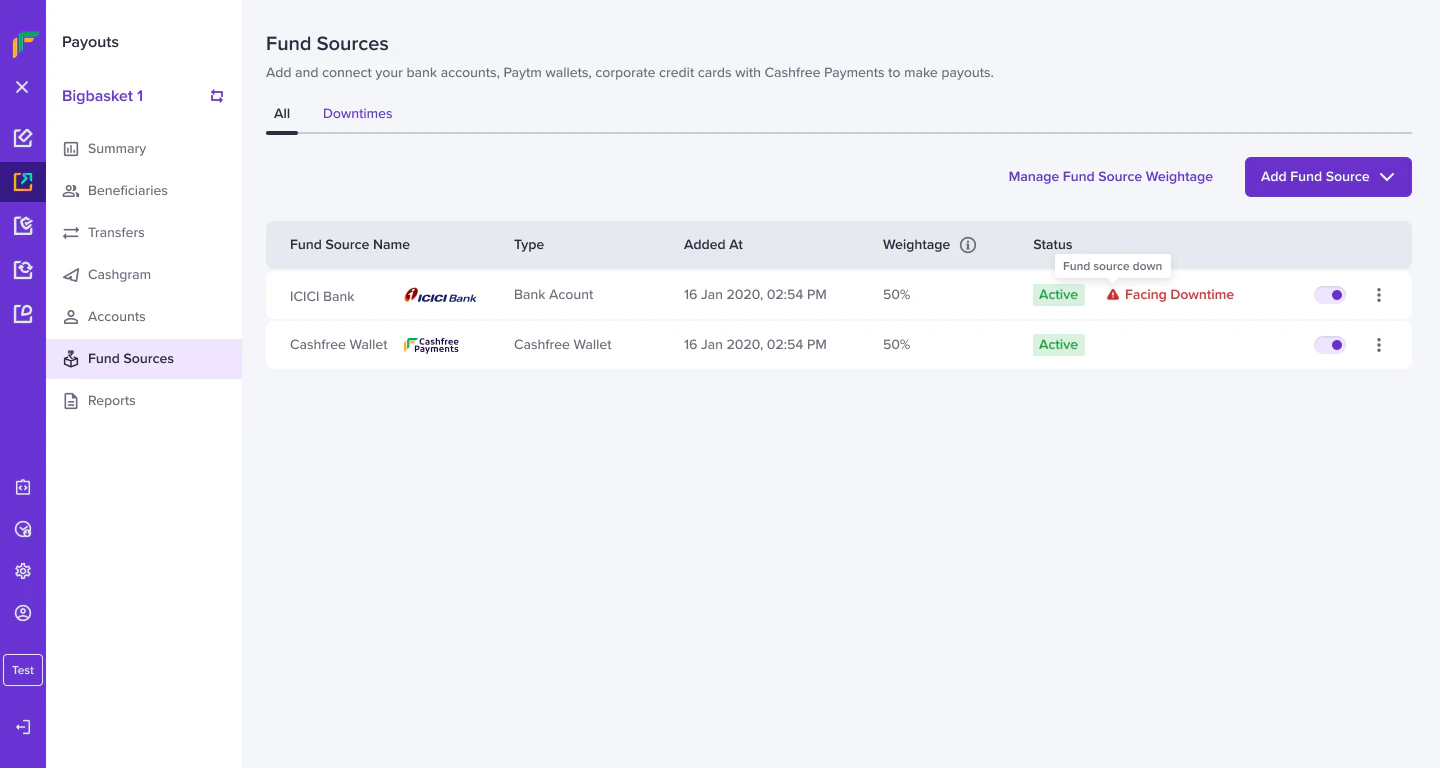Click the Summary chart icon
The image size is (1440, 768).
pos(71,149)
